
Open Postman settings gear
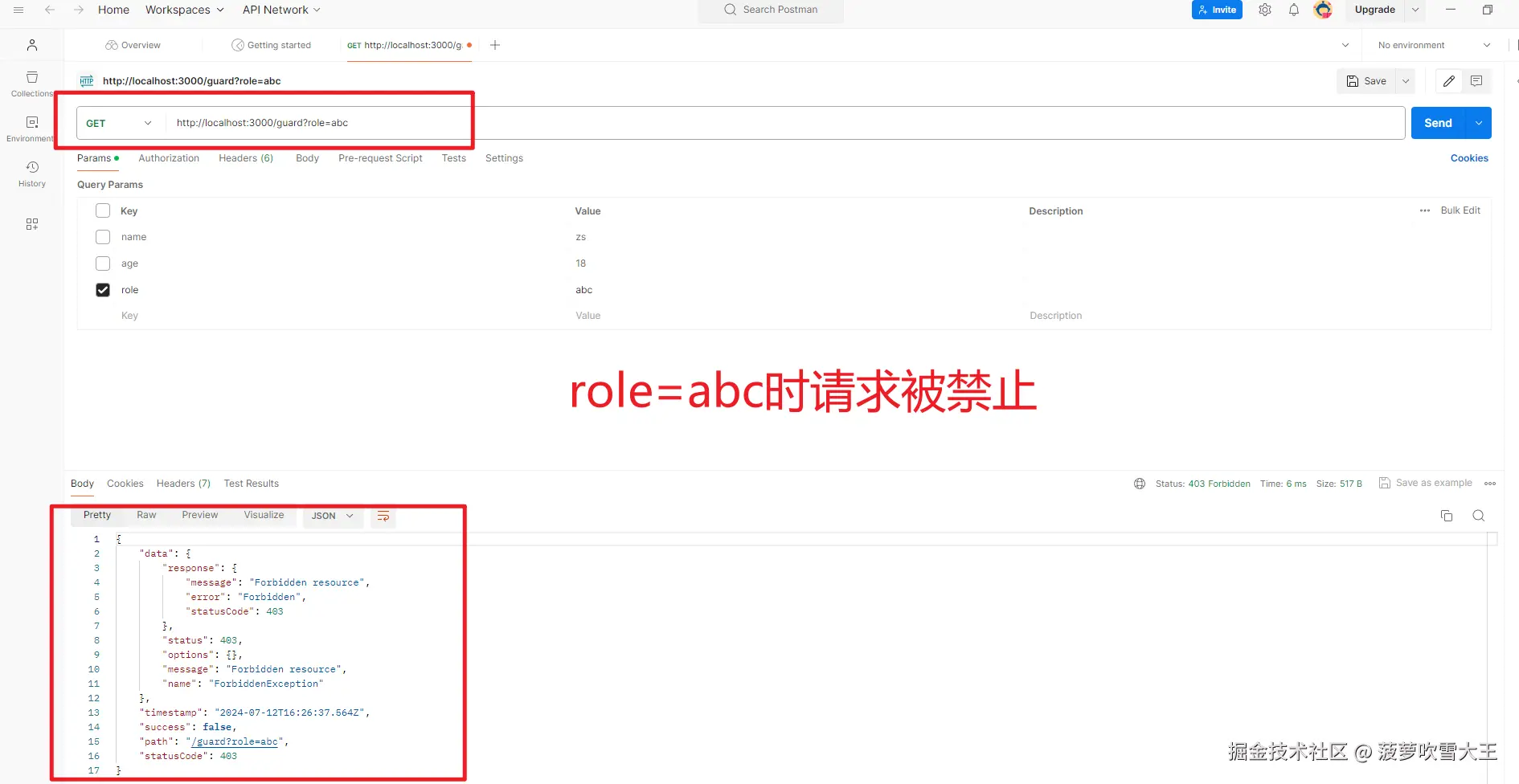(x=1264, y=10)
